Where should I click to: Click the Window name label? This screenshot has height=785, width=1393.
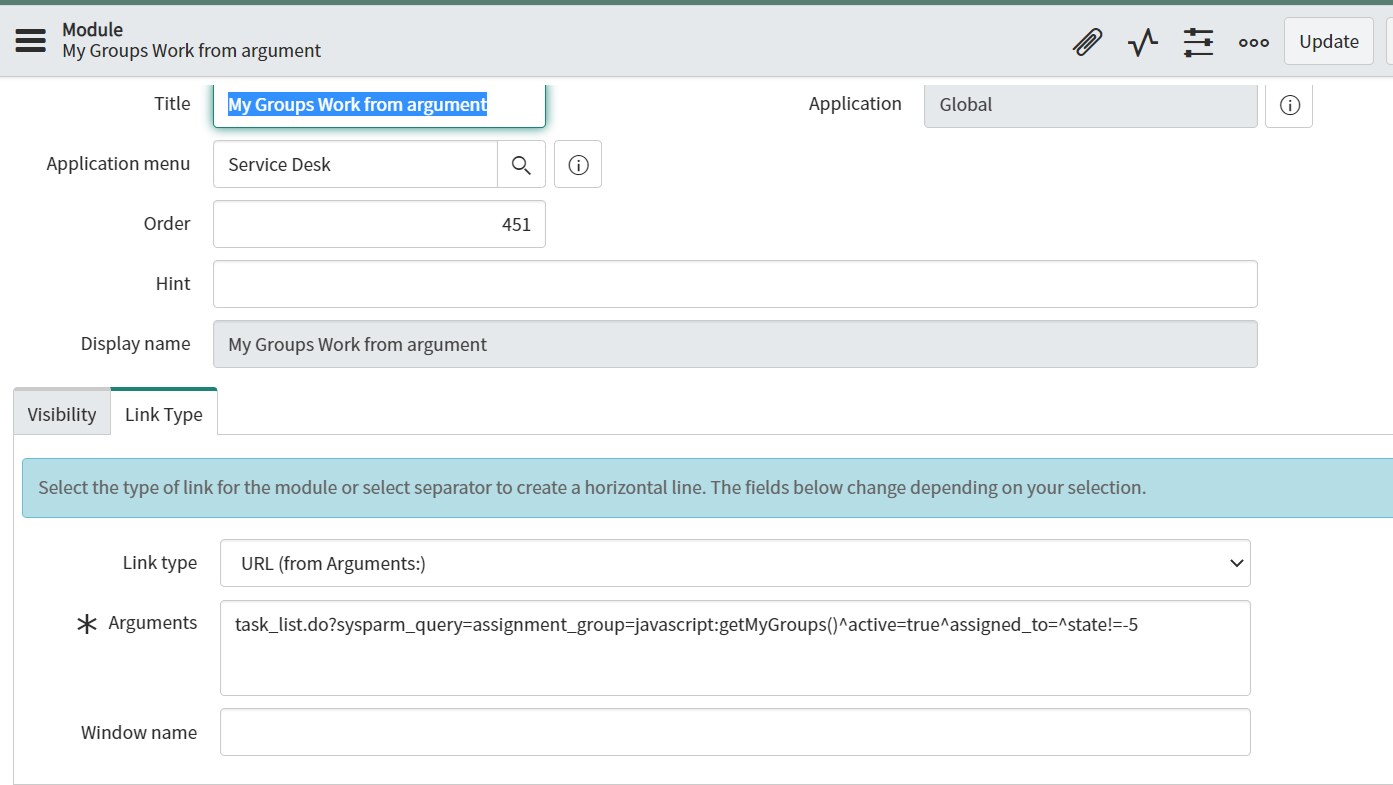[139, 732]
